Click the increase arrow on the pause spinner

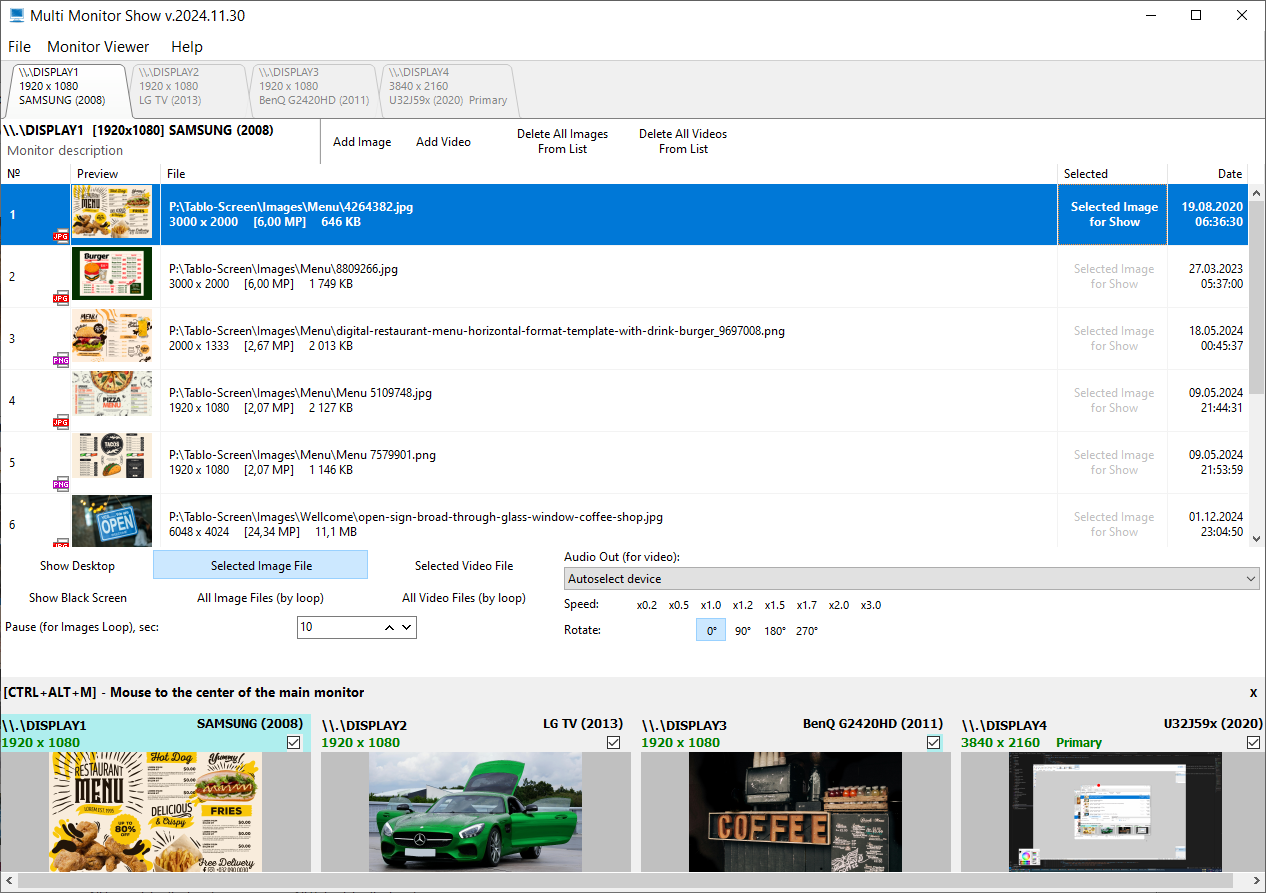(x=389, y=627)
